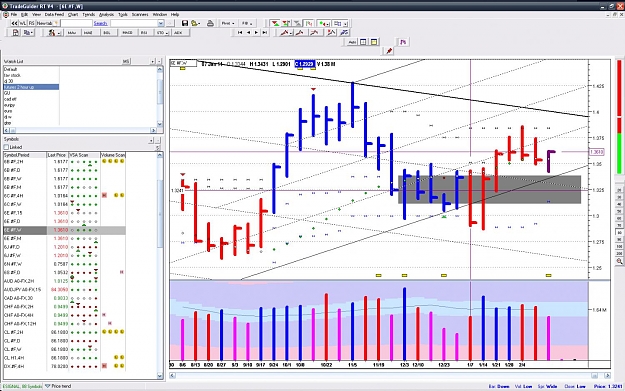625x391 pixels.
Task: Select first trend line drawing tool
Action: pos(286,33)
